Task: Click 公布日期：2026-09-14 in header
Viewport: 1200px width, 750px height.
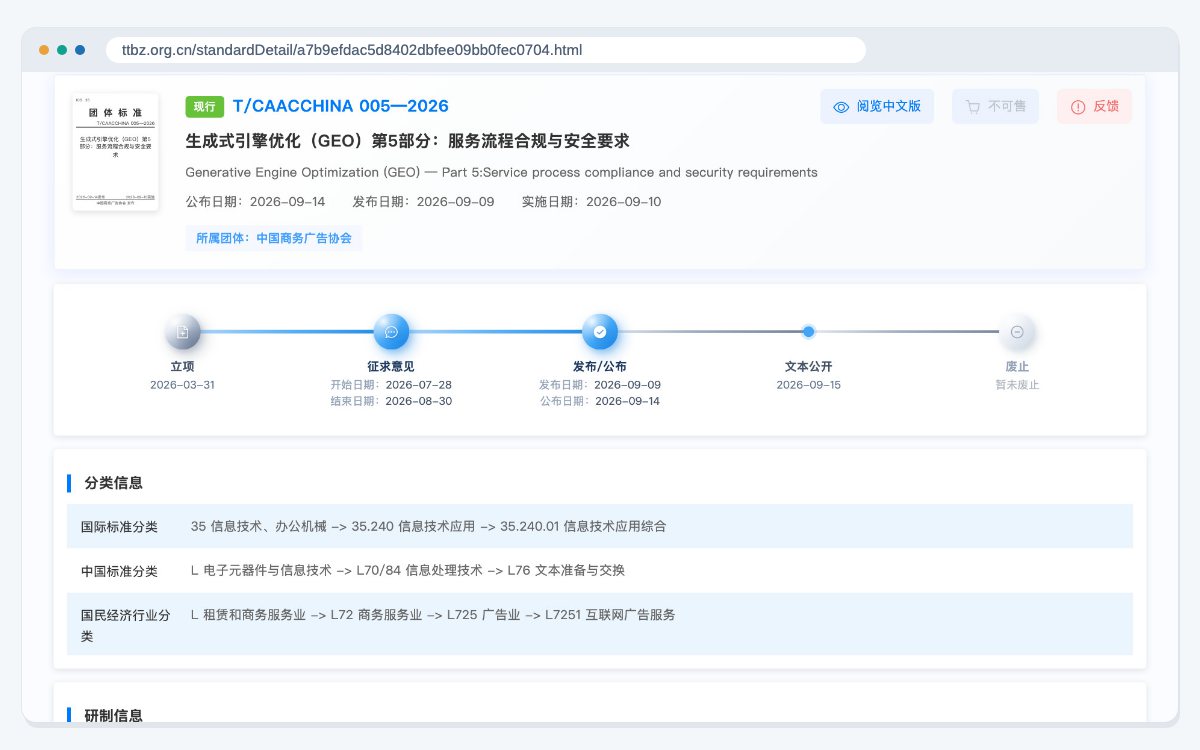Action: [255, 201]
